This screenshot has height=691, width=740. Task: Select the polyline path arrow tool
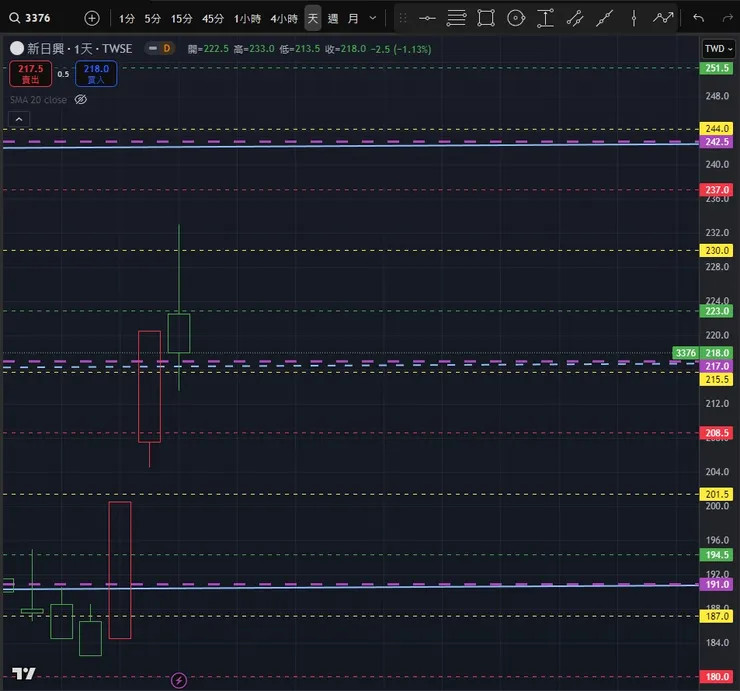(663, 18)
